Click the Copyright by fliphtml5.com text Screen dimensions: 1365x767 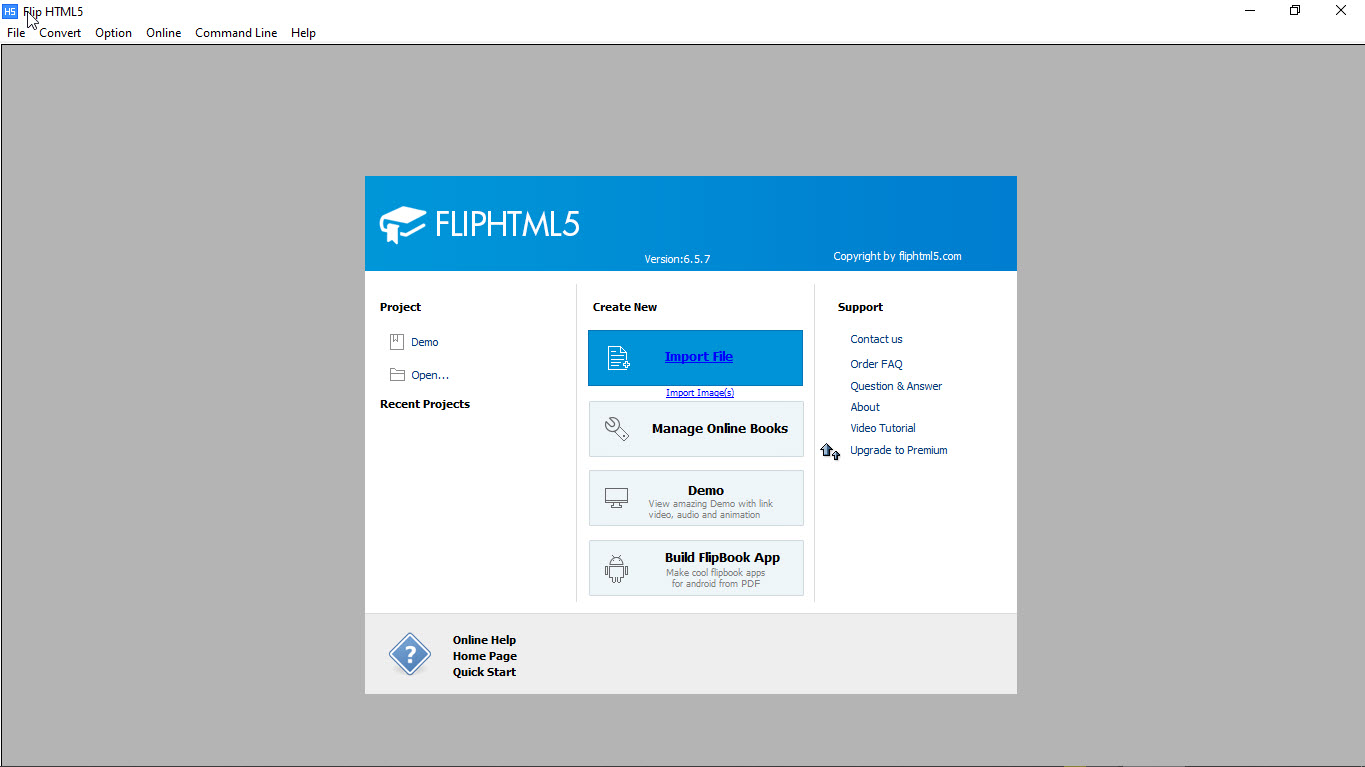(x=897, y=256)
